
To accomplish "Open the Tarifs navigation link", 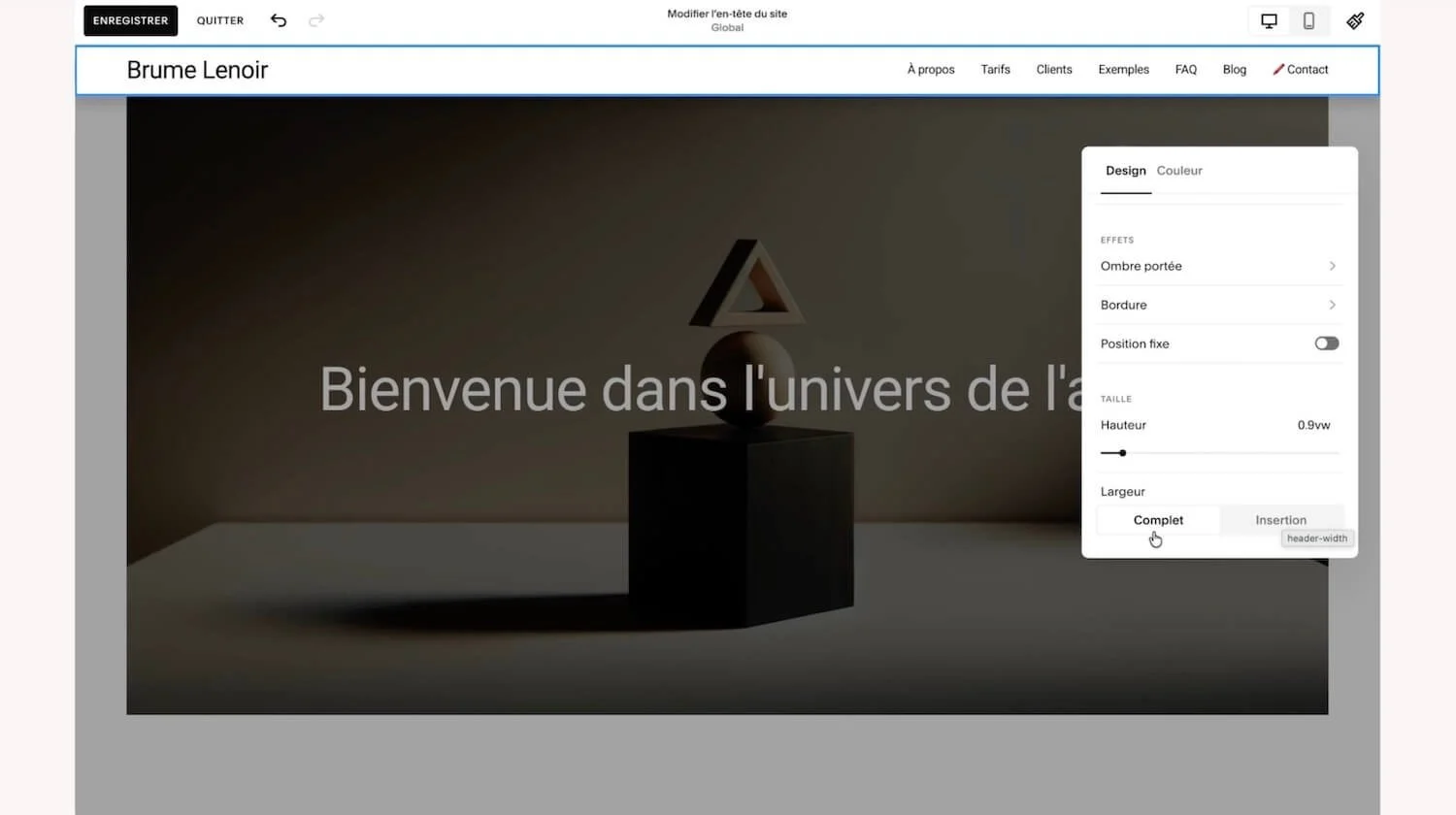I will tap(995, 69).
